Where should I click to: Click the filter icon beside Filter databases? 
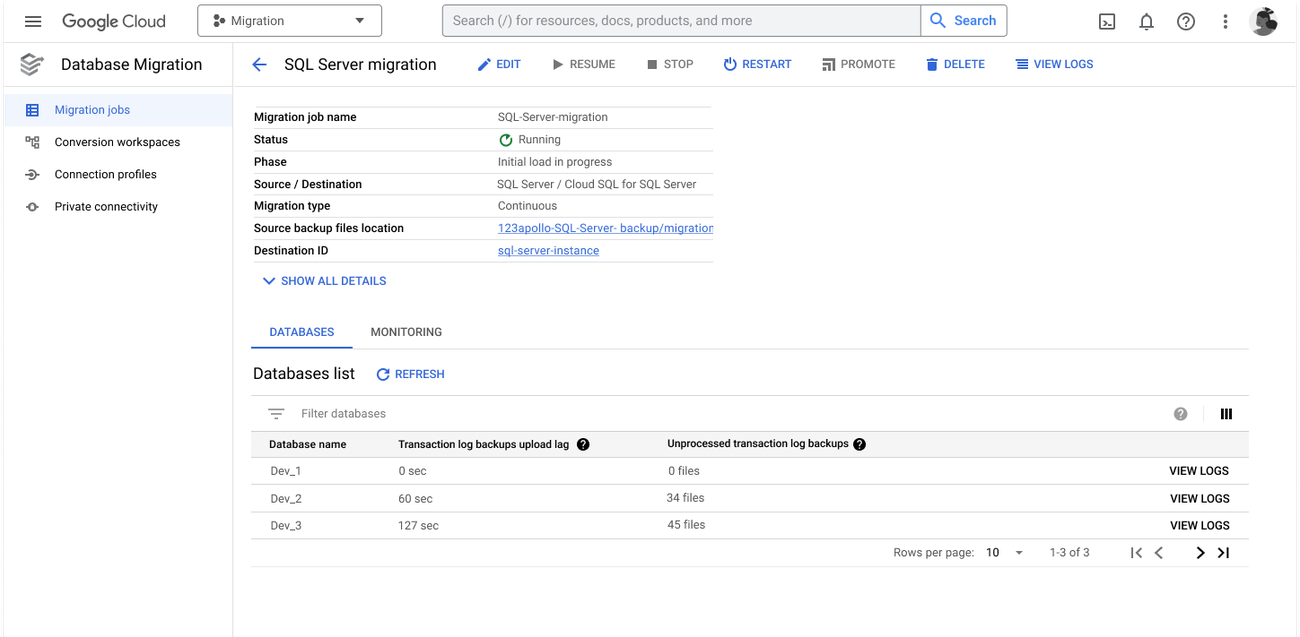coord(276,414)
